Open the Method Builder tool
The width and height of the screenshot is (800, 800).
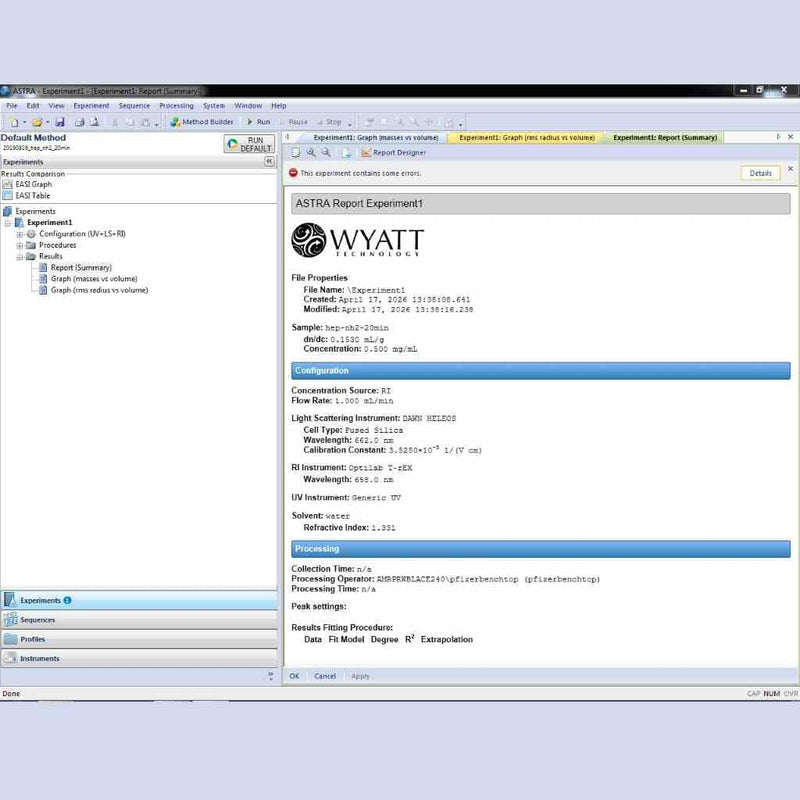coord(202,122)
